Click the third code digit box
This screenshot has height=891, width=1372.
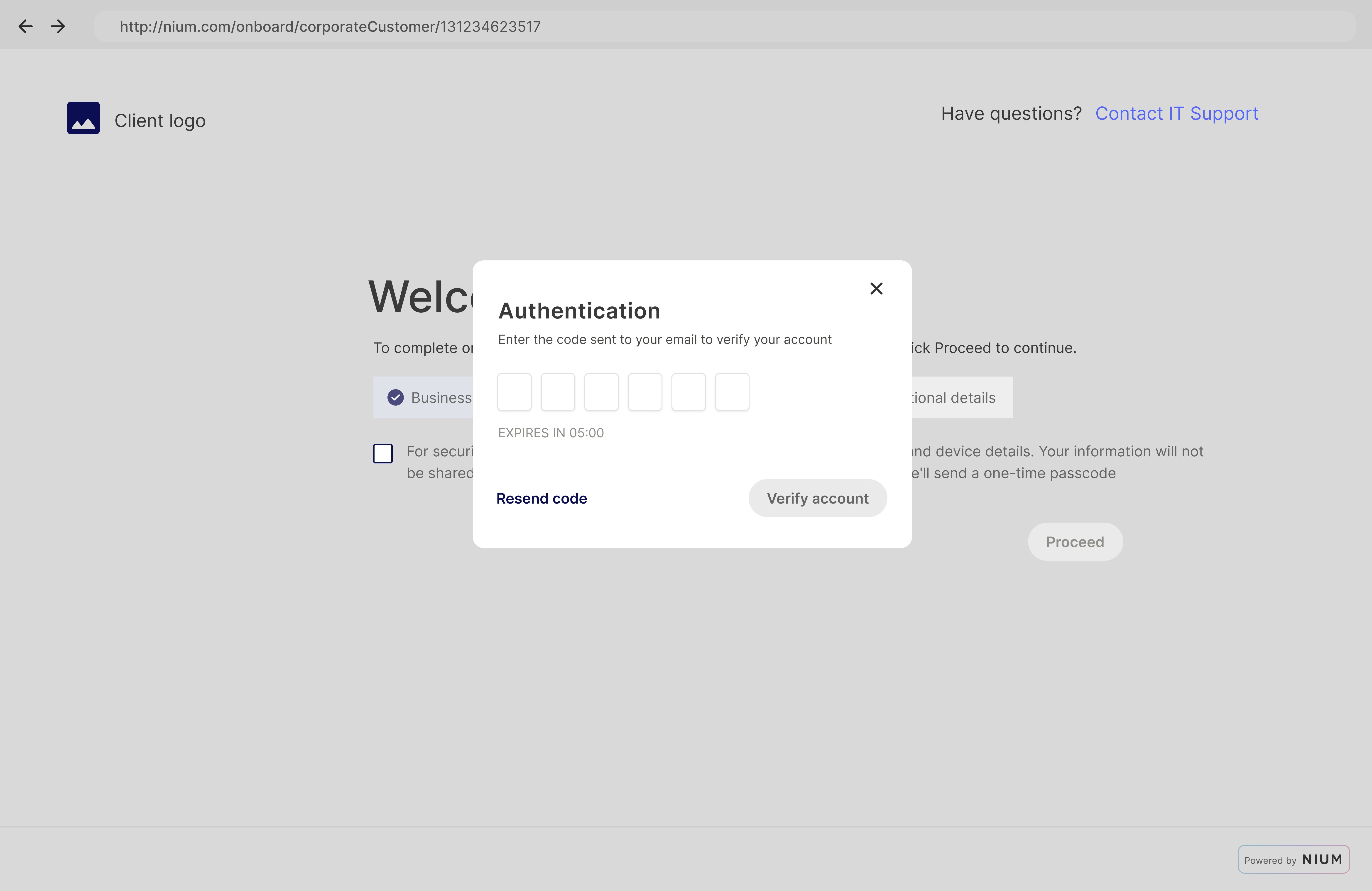pyautogui.click(x=601, y=392)
